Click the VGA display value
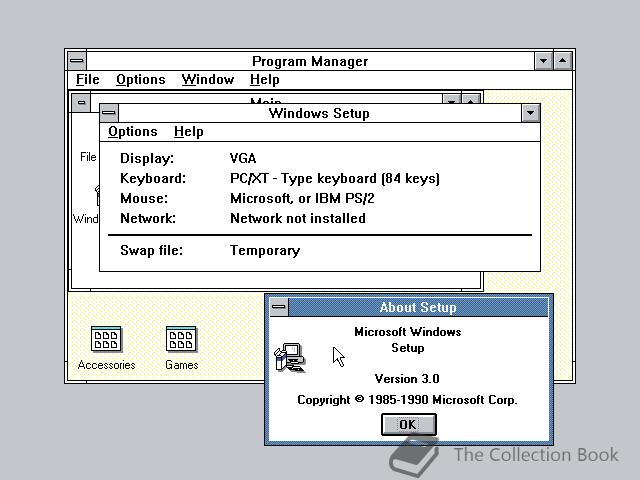This screenshot has height=480, width=640. point(243,158)
